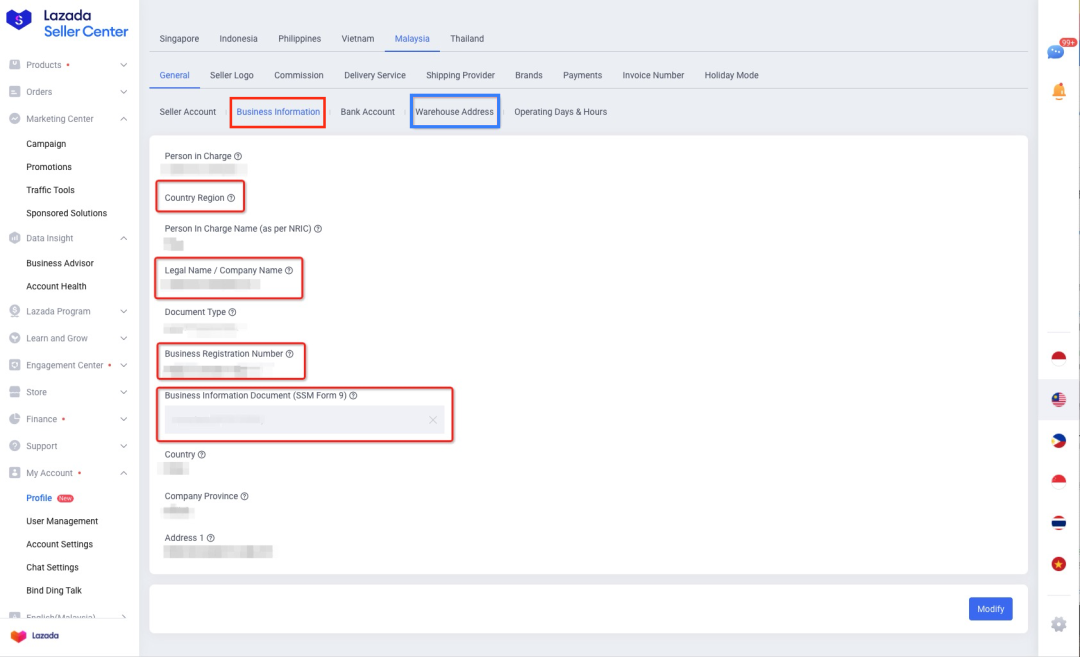Remove the uploaded SSM Form 9 document
This screenshot has width=1080, height=657.
(x=433, y=420)
